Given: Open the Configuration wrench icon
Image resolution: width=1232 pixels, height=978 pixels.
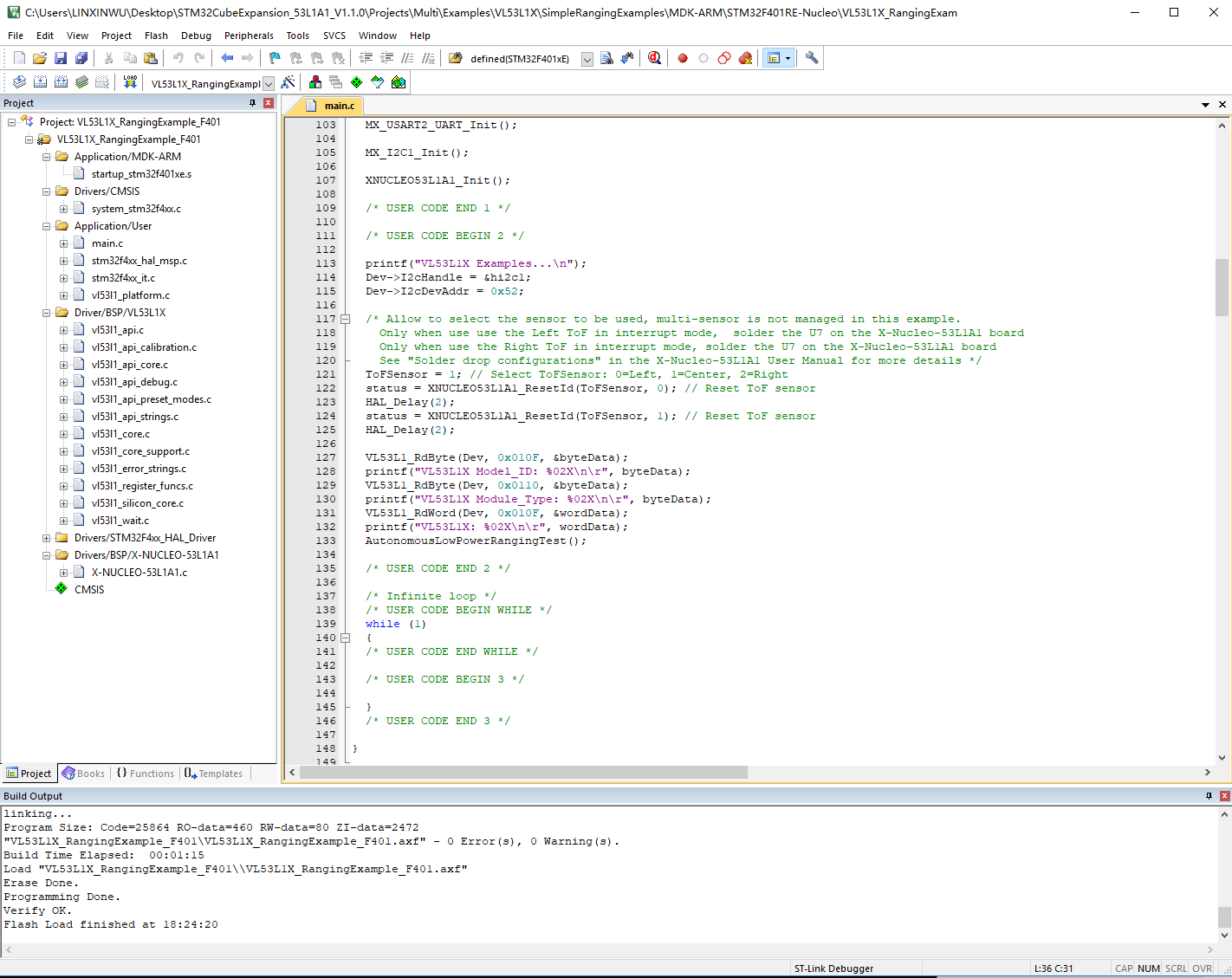Looking at the screenshot, I should point(812,58).
